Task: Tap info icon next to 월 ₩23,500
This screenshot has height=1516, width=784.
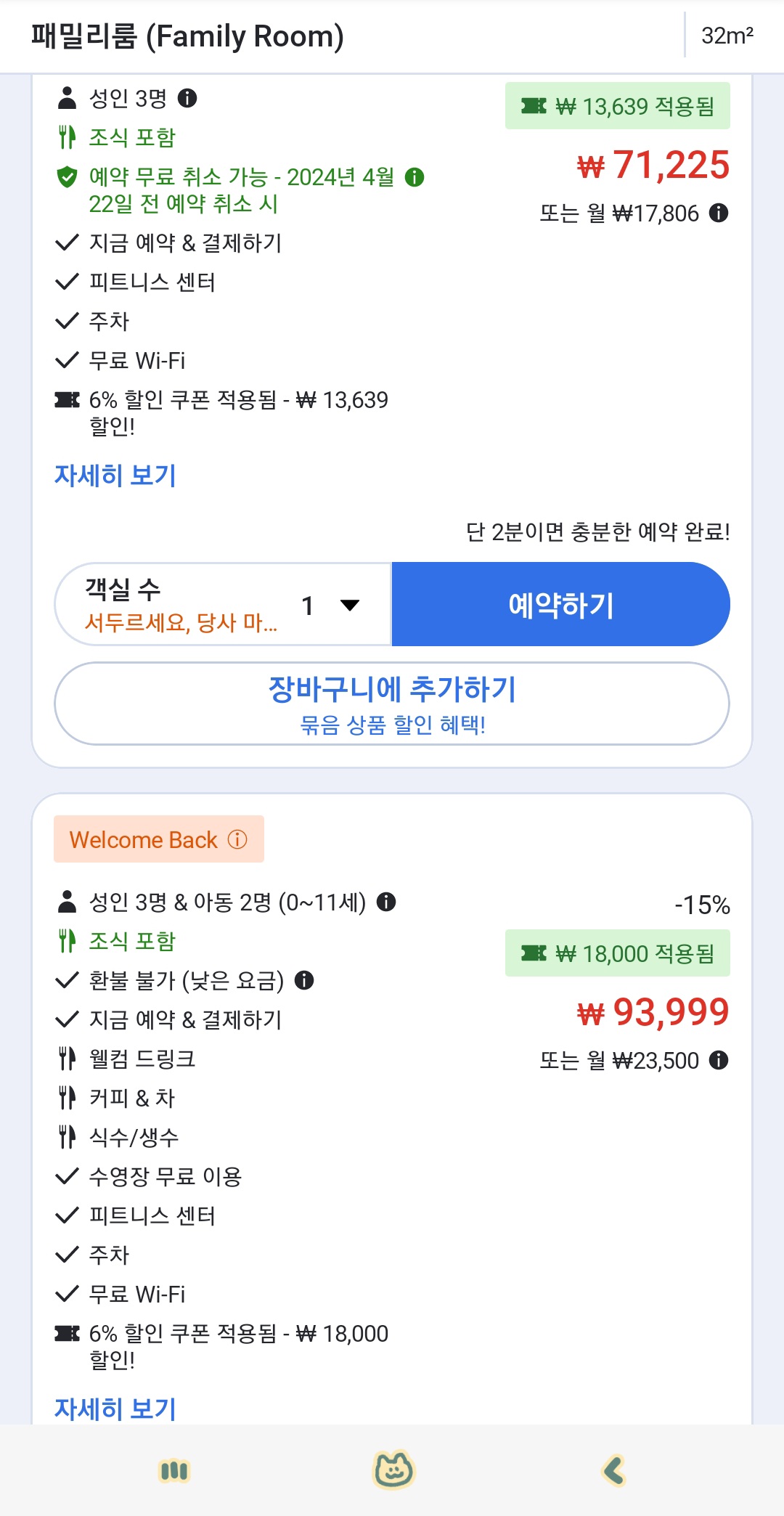Action: 719,1060
